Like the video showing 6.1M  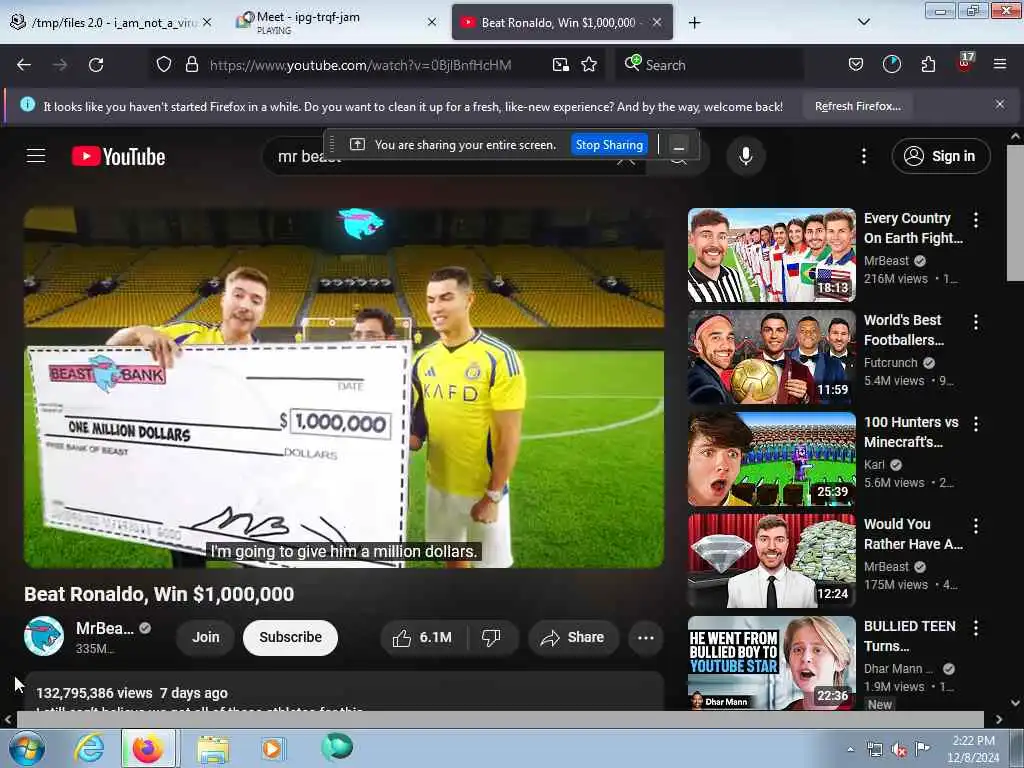pyautogui.click(x=423, y=637)
